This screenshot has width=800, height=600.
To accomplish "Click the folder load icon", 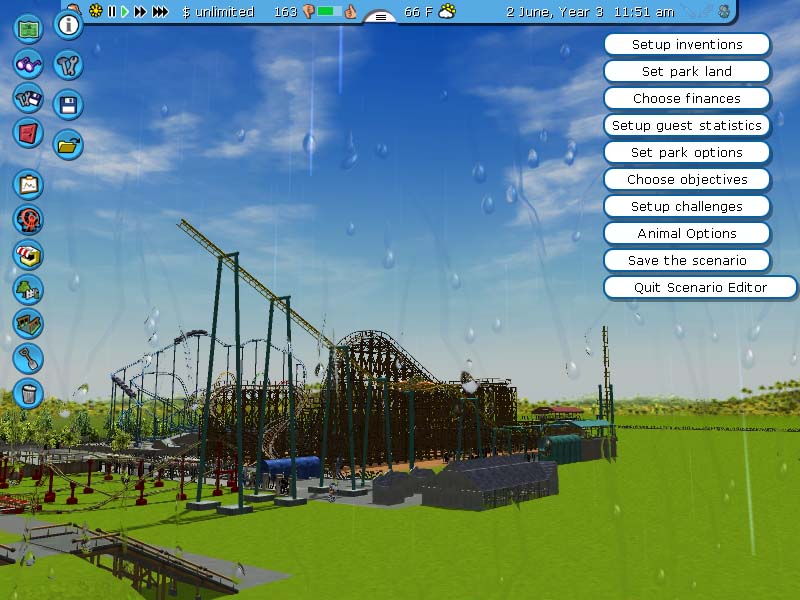I will point(68,145).
